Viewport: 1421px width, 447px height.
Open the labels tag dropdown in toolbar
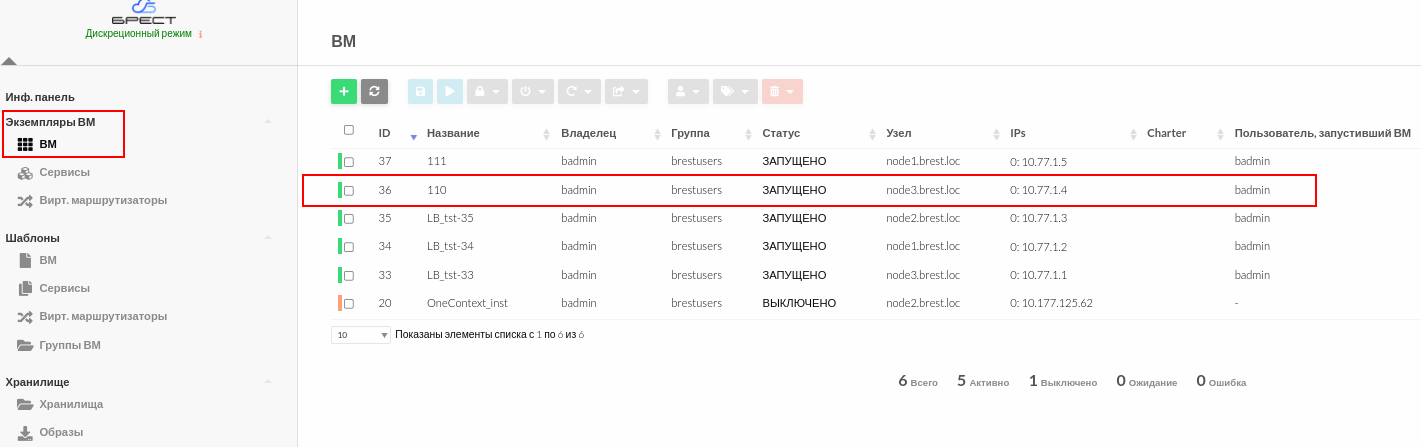click(735, 91)
